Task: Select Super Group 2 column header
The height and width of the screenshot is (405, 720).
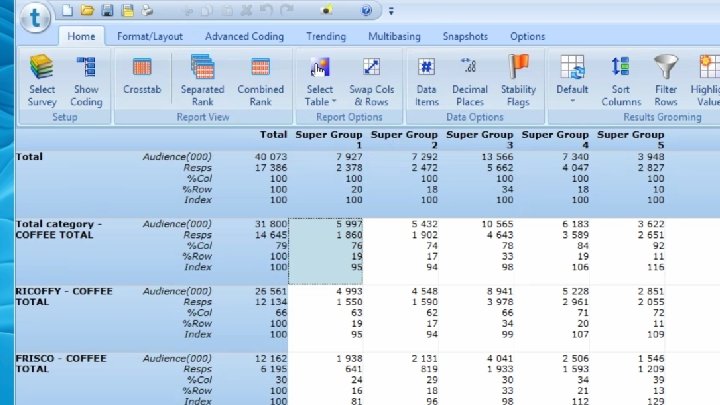Action: pos(404,140)
